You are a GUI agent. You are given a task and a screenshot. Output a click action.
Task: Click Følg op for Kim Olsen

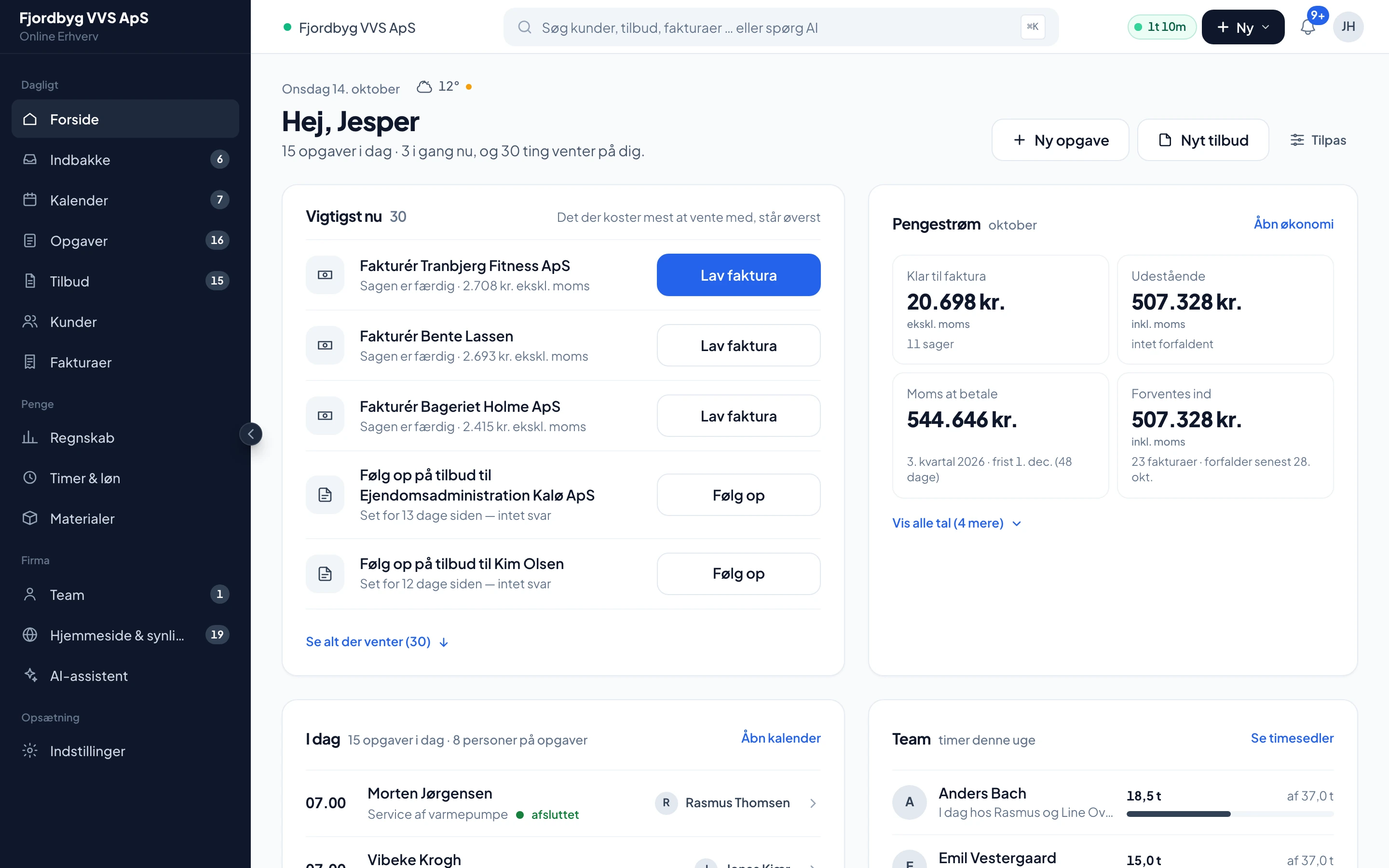[x=738, y=573]
